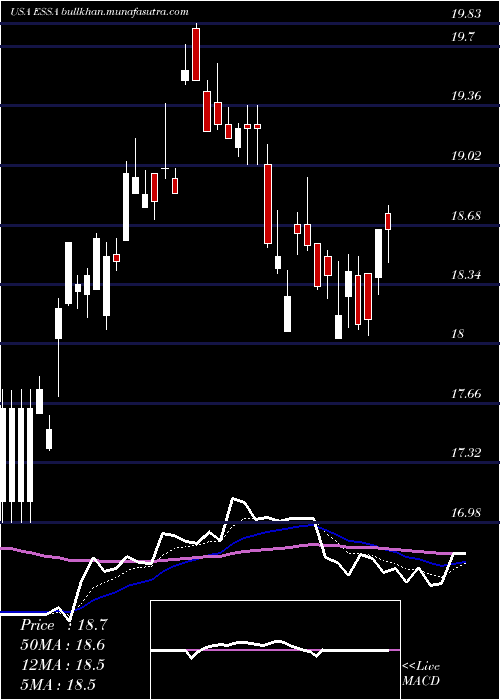Click the 16.98 price axis label
This screenshot has height=700, width=500.
(x=466, y=513)
